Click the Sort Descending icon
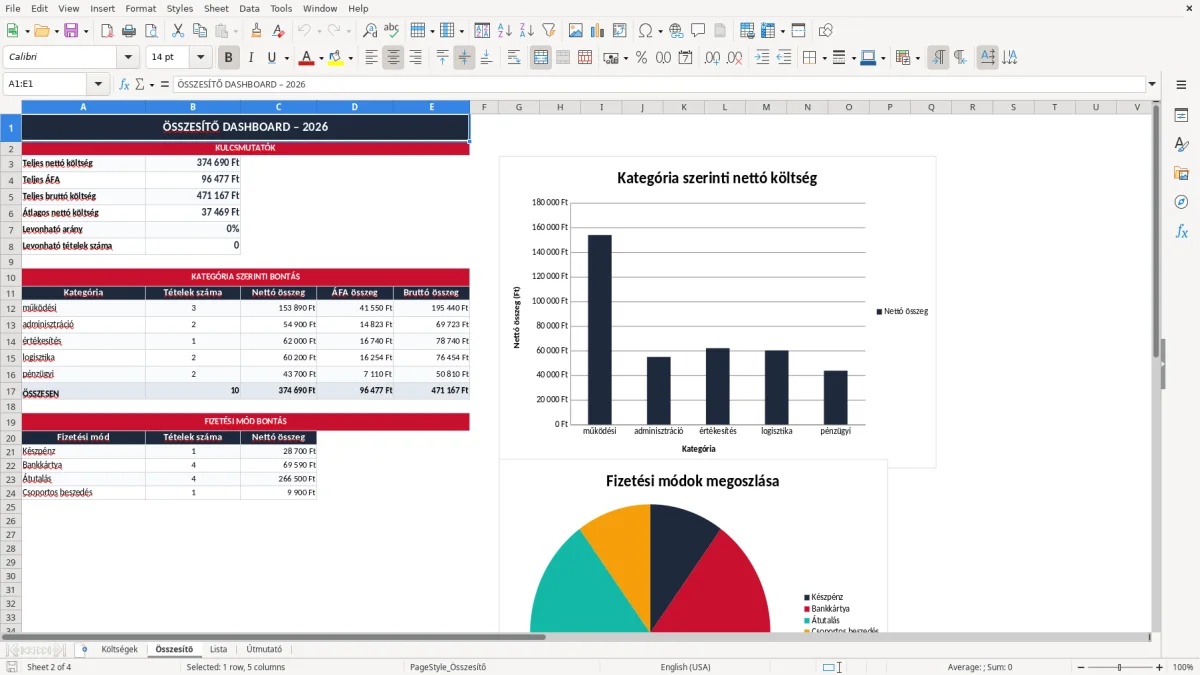Viewport: 1200px width, 675px height. coord(526,31)
